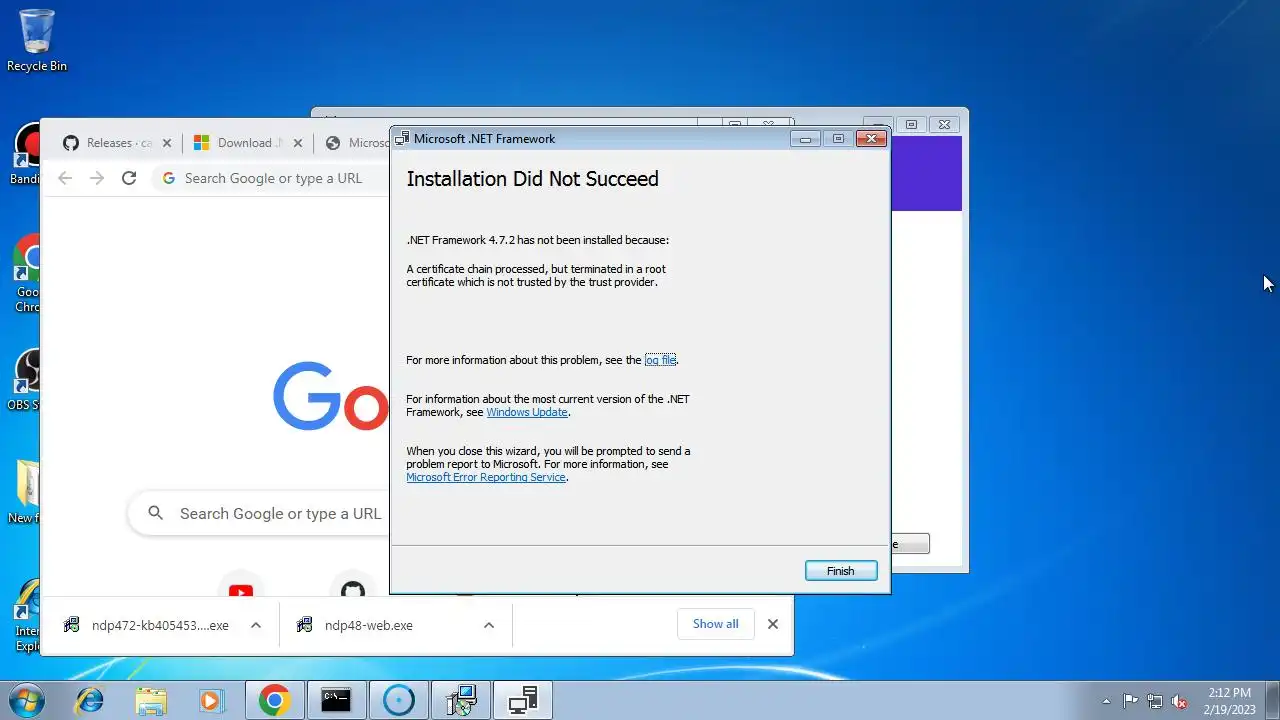This screenshot has height=720, width=1280.
Task: Open the log file link
Action: (660, 360)
